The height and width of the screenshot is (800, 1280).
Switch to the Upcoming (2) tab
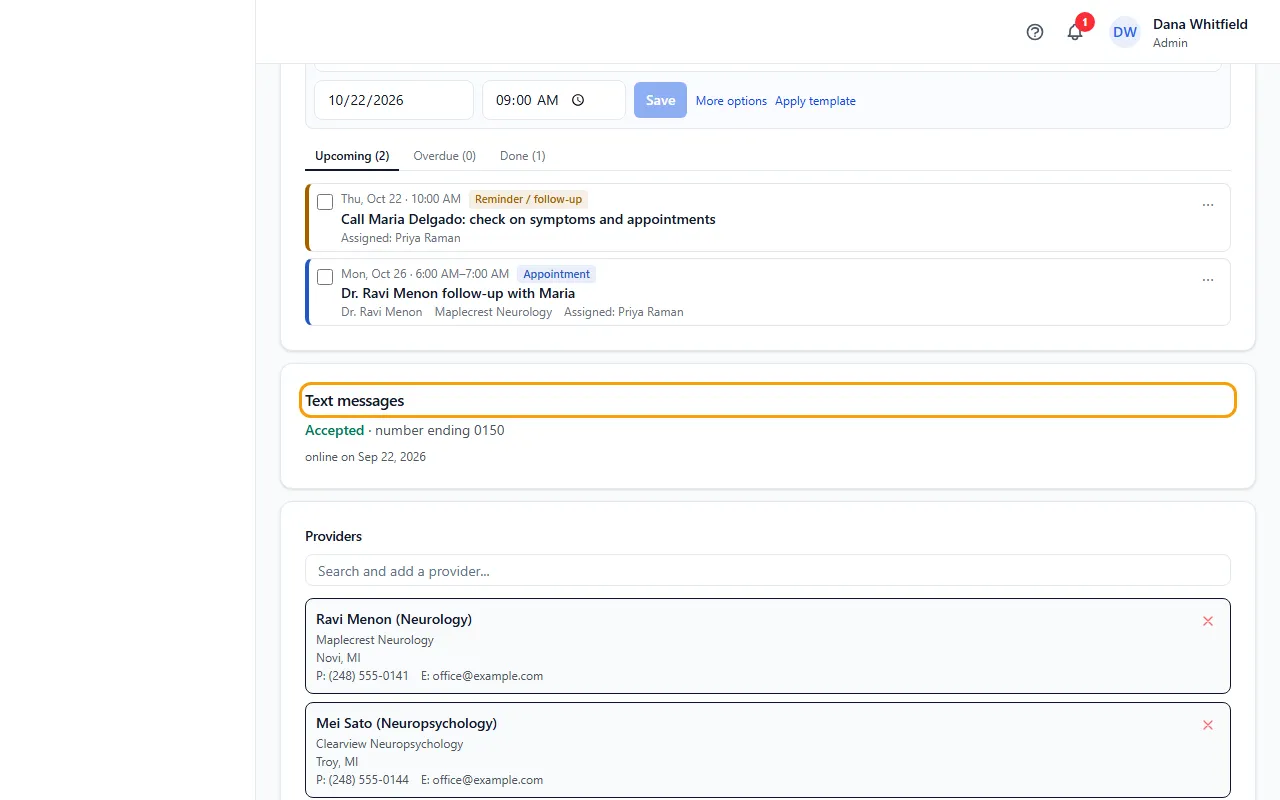click(352, 156)
